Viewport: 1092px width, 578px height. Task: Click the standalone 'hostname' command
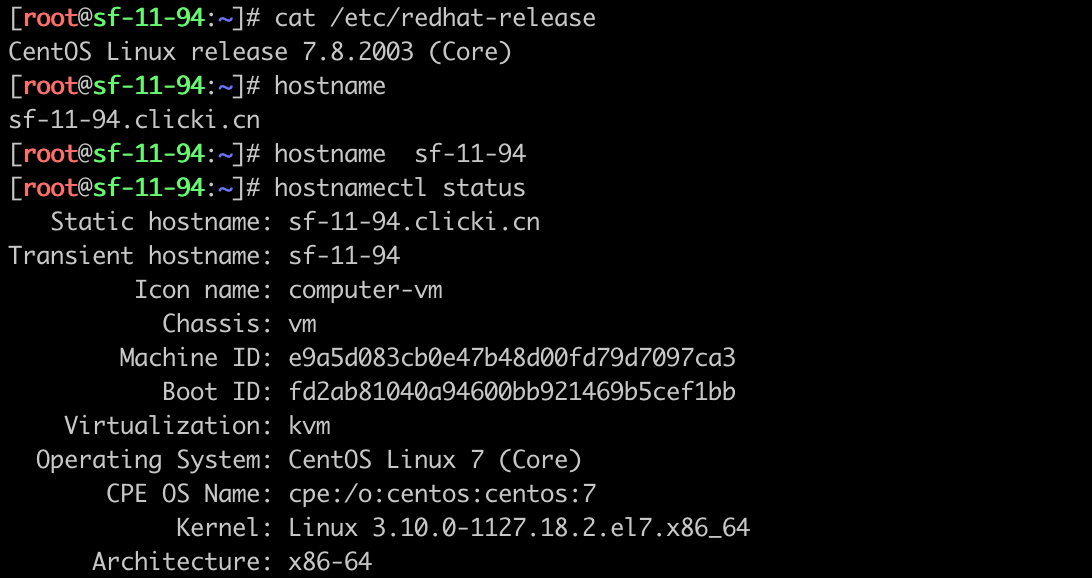[330, 86]
